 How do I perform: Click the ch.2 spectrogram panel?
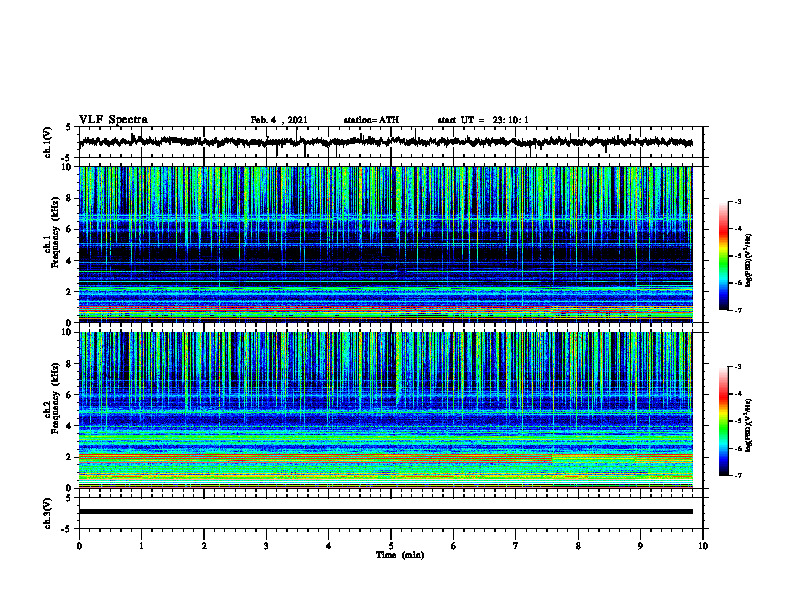click(385, 410)
